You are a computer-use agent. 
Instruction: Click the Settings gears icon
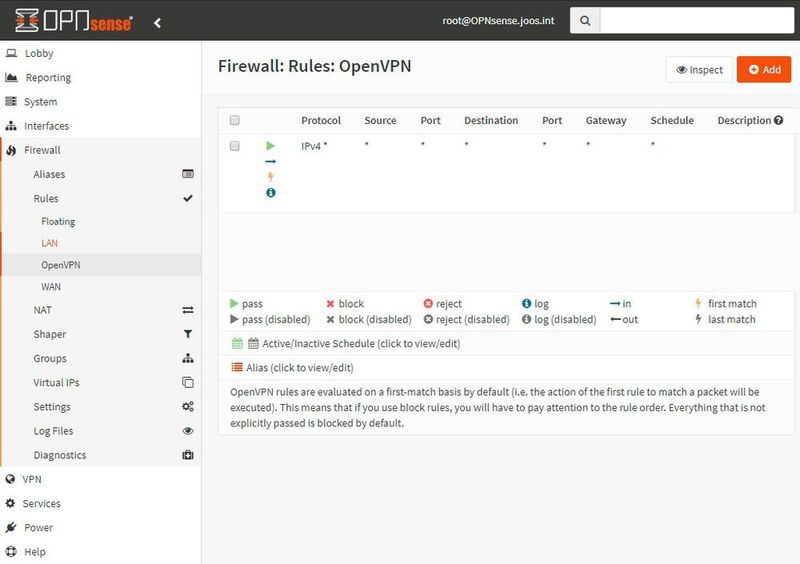point(188,406)
